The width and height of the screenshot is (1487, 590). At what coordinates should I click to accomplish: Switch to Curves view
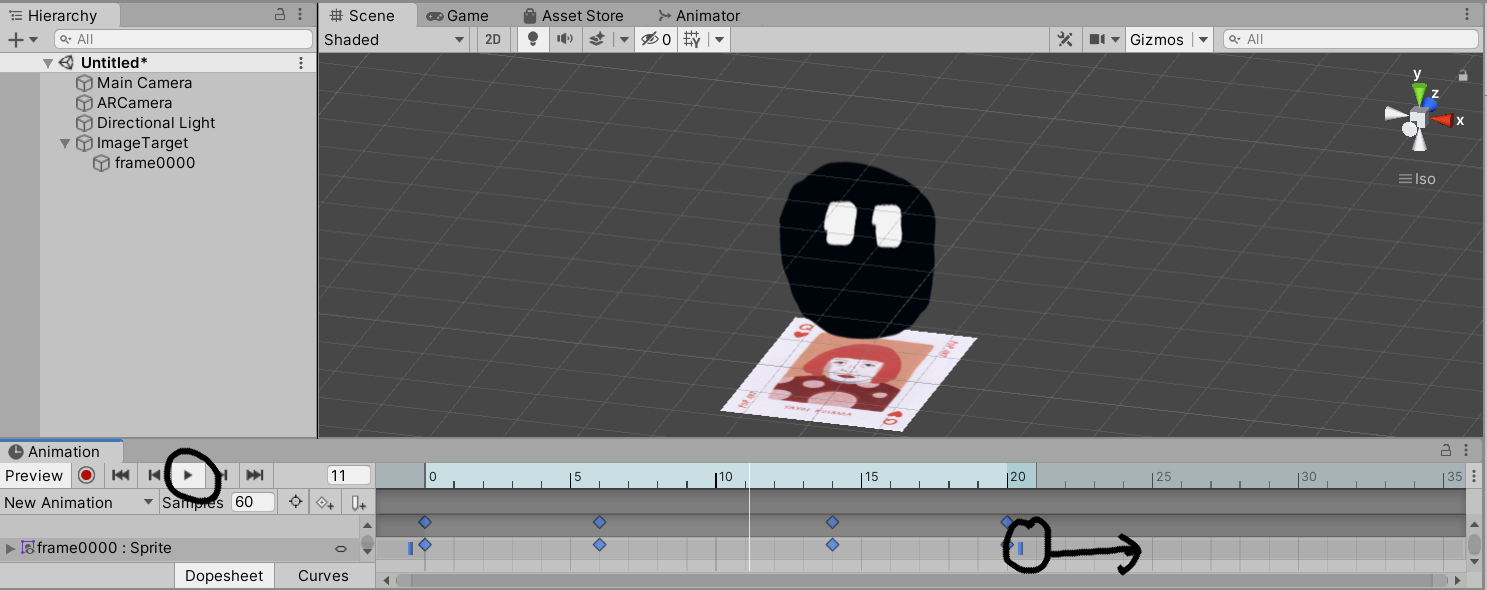pyautogui.click(x=323, y=576)
